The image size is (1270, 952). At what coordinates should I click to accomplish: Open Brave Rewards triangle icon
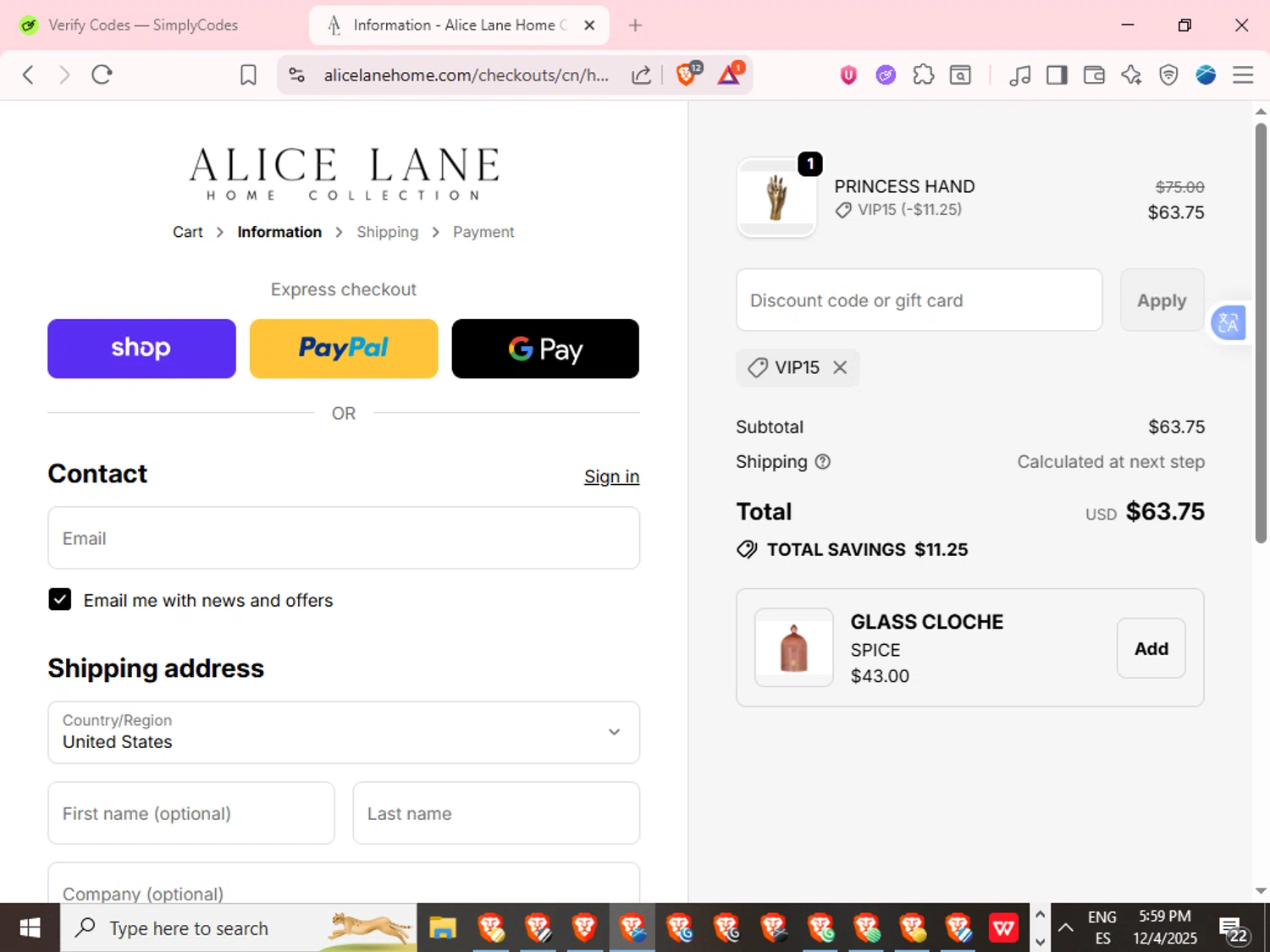click(730, 74)
